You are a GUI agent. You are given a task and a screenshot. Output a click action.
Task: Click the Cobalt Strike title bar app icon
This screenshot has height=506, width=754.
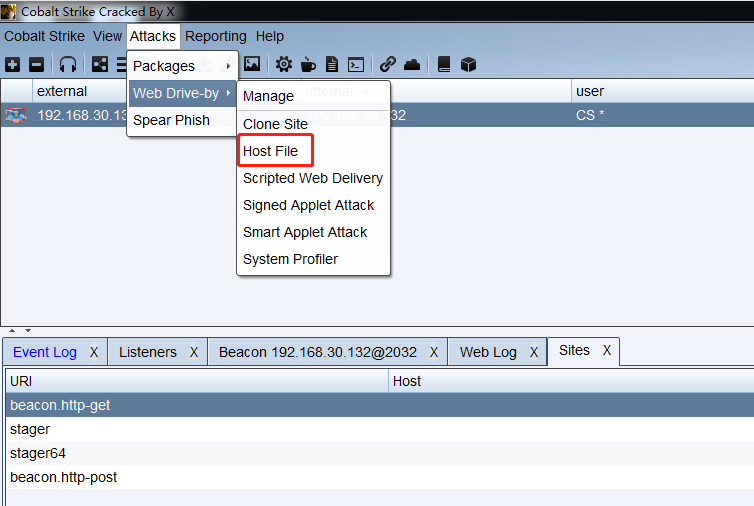pos(8,12)
